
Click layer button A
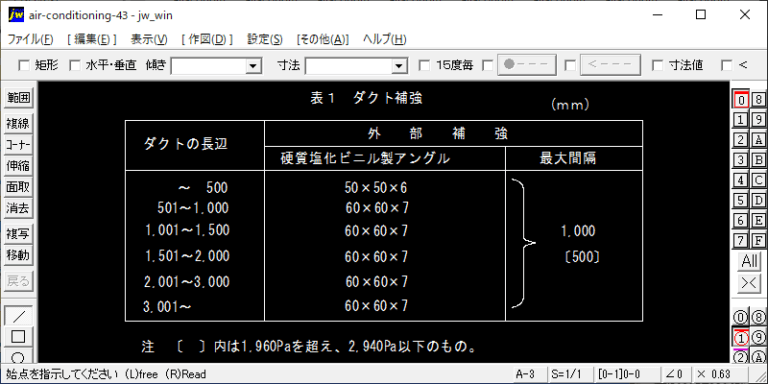coord(758,140)
